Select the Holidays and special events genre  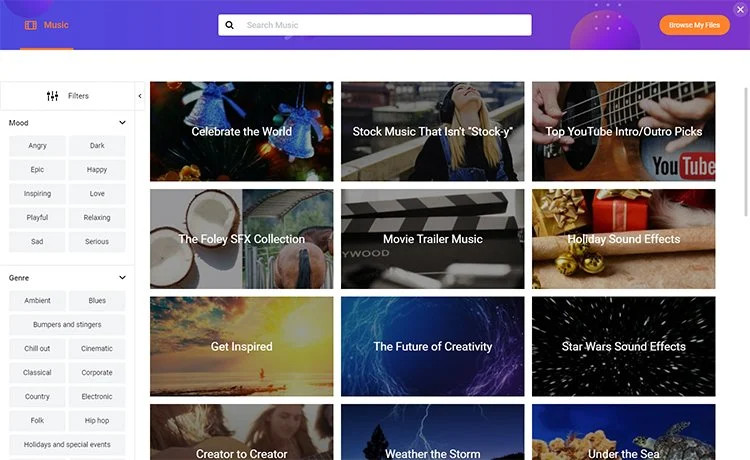coord(67,445)
